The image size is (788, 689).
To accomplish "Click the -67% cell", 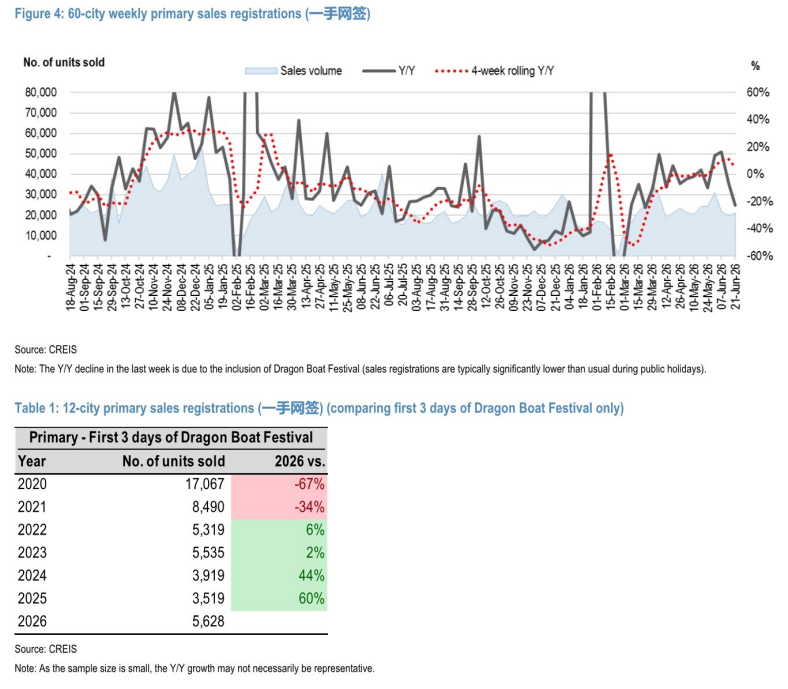I will [309, 484].
